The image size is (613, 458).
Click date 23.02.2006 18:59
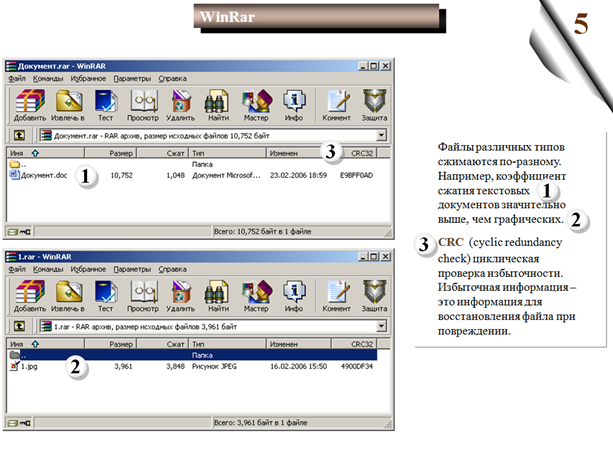[x=298, y=175]
